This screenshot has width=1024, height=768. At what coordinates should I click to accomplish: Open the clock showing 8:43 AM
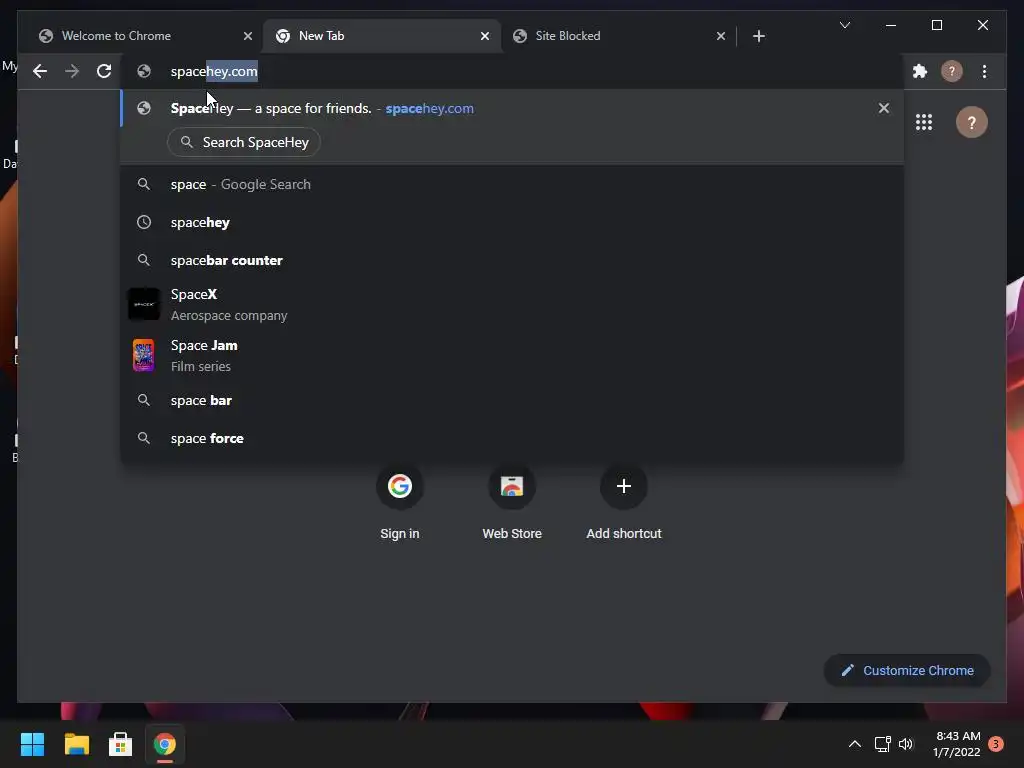tap(957, 744)
